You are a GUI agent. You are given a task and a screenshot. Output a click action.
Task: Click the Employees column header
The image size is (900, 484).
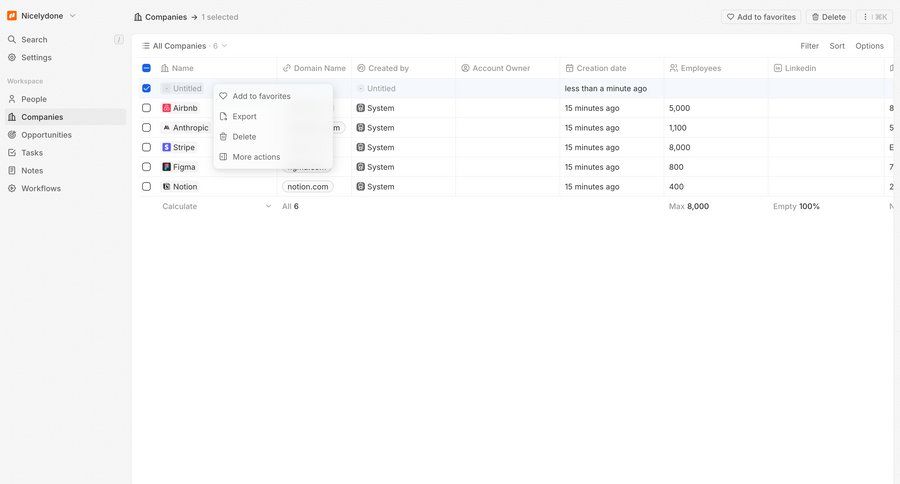(716, 68)
